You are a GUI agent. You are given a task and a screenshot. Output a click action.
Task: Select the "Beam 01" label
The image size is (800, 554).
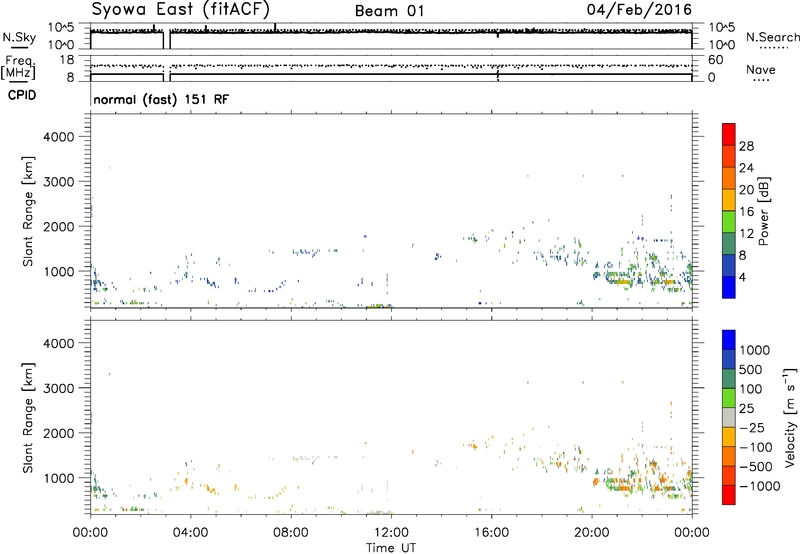click(390, 11)
